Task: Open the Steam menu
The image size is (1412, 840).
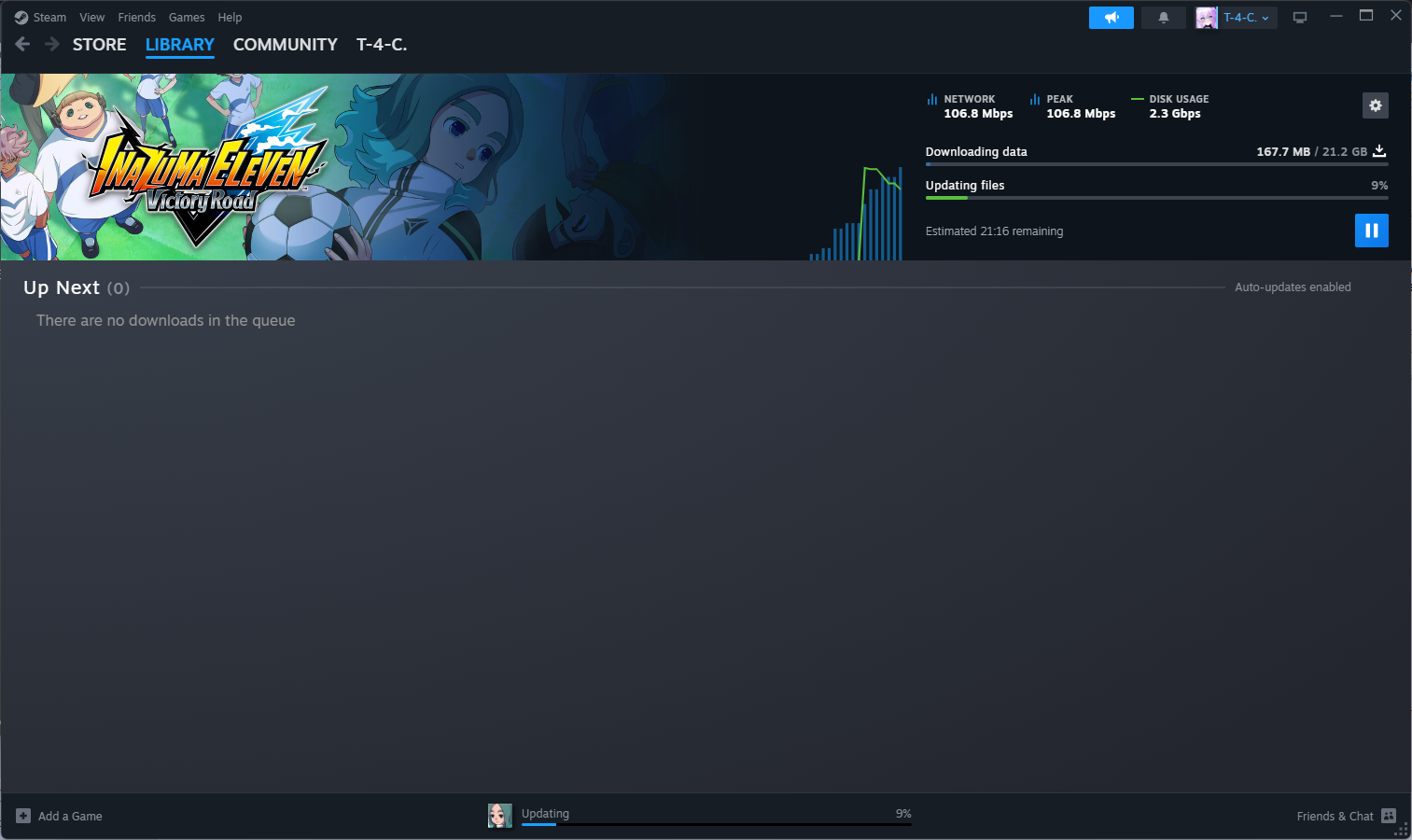Action: point(49,18)
